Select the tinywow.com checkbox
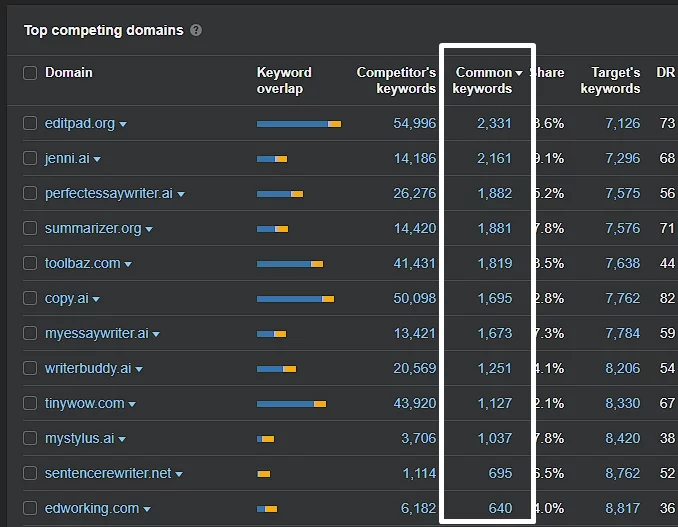This screenshot has height=527, width=678. pos(30,403)
